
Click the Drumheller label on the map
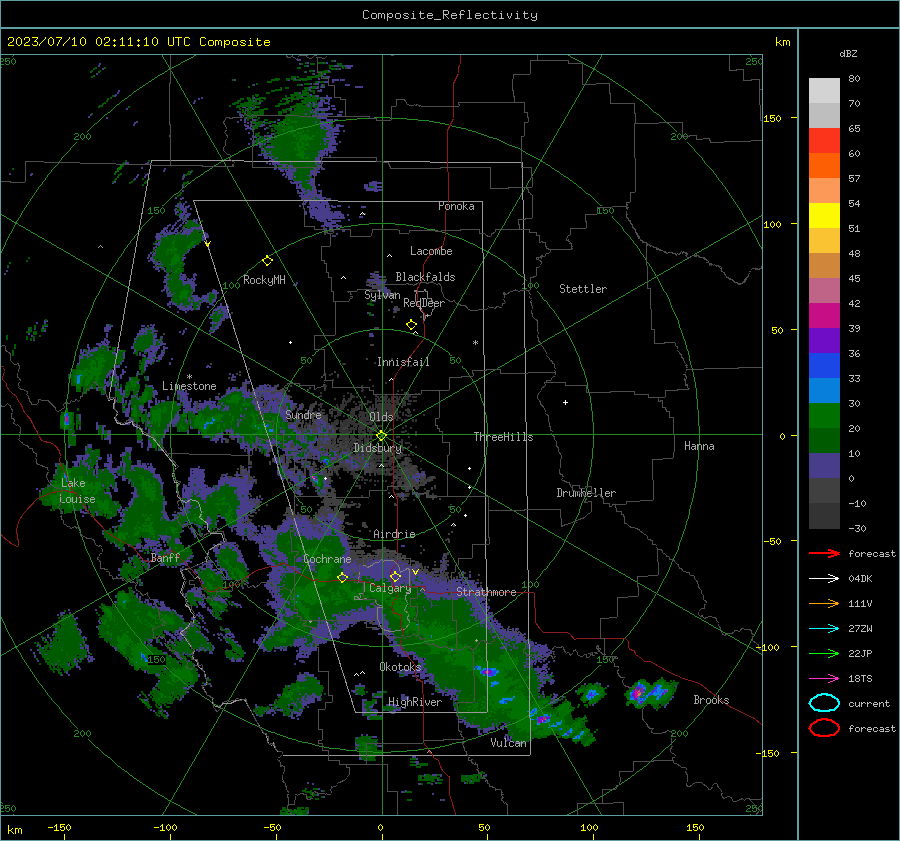[586, 493]
